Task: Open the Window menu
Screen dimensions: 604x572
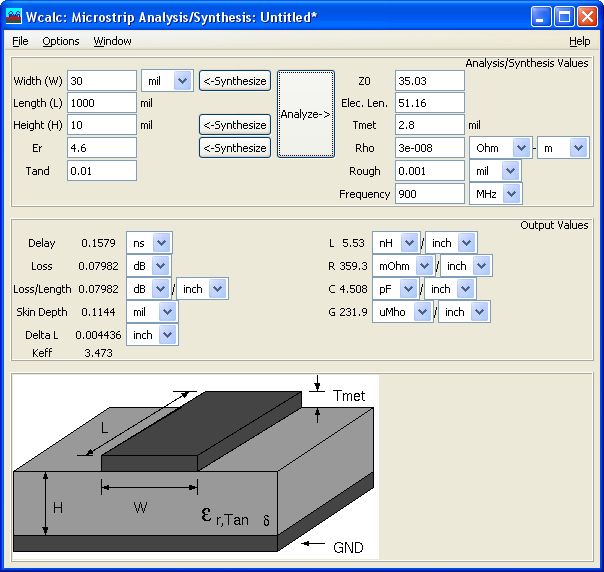Action: [x=113, y=41]
